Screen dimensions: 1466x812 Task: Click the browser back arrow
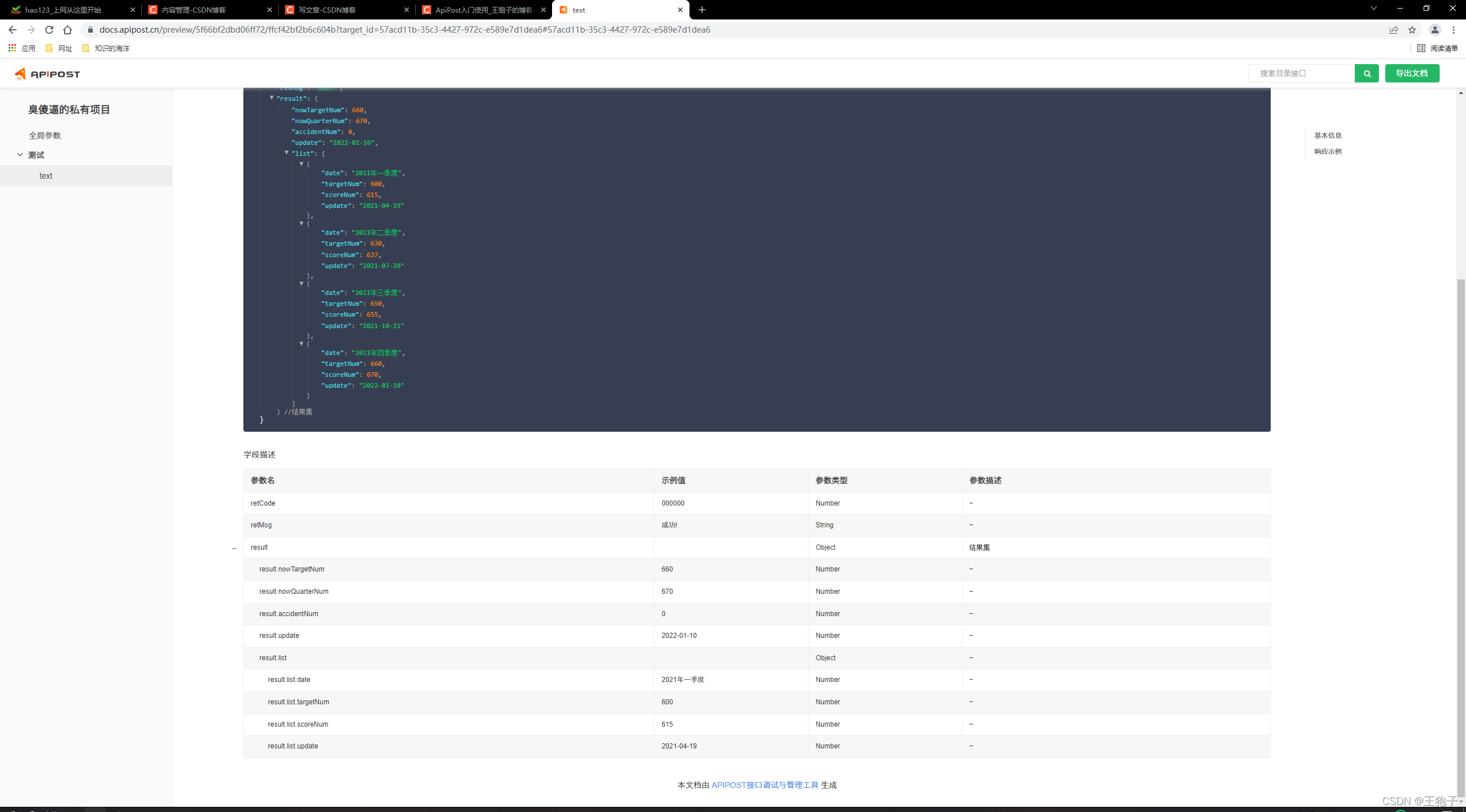[x=13, y=30]
